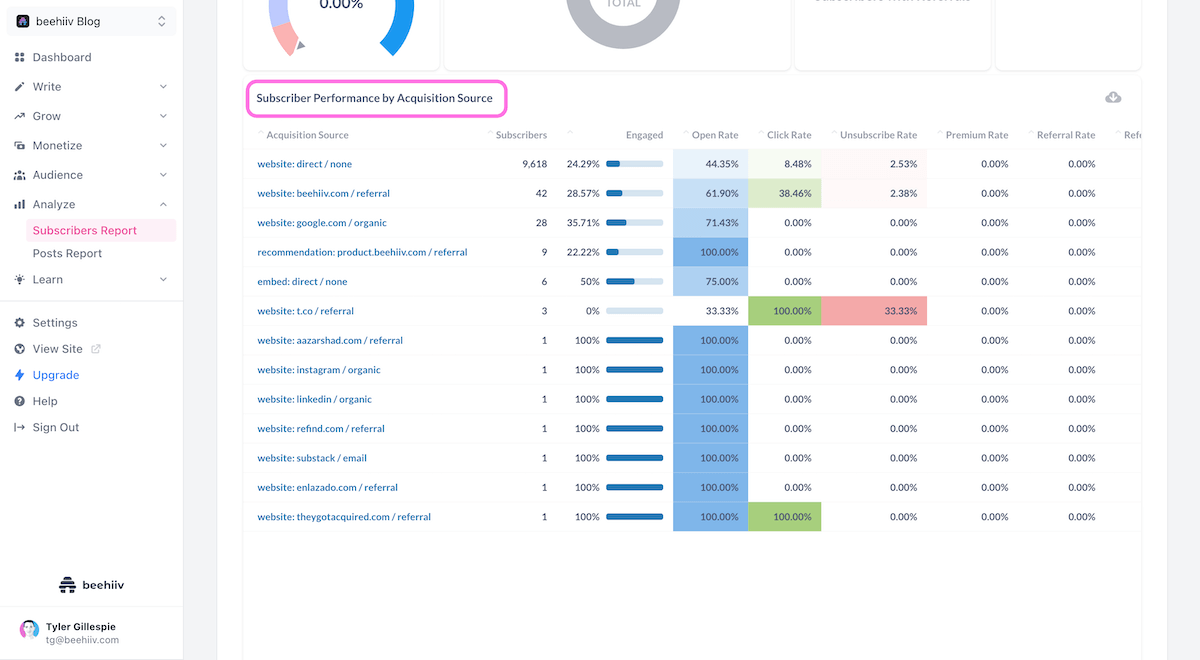Image resolution: width=1200 pixels, height=660 pixels.
Task: Expand the Monetize menu chevron
Action: coord(163,145)
